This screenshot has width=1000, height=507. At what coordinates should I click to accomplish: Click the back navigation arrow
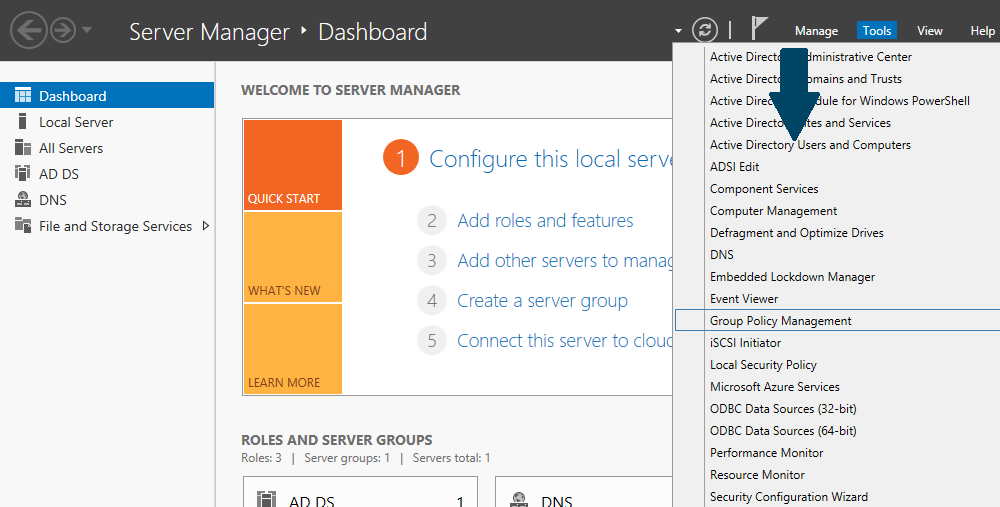[29, 30]
